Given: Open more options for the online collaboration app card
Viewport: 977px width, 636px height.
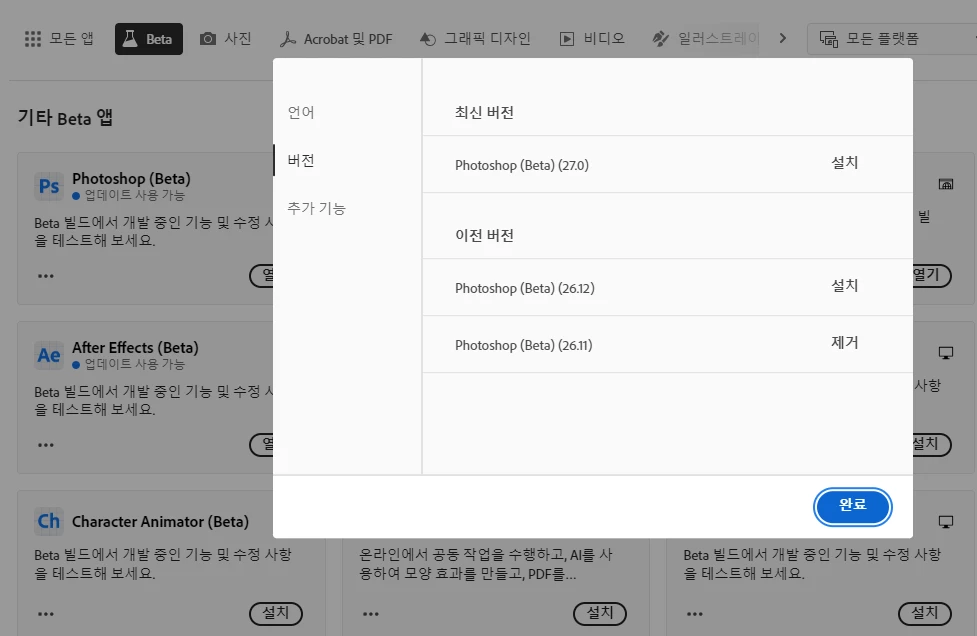Looking at the screenshot, I should [371, 614].
